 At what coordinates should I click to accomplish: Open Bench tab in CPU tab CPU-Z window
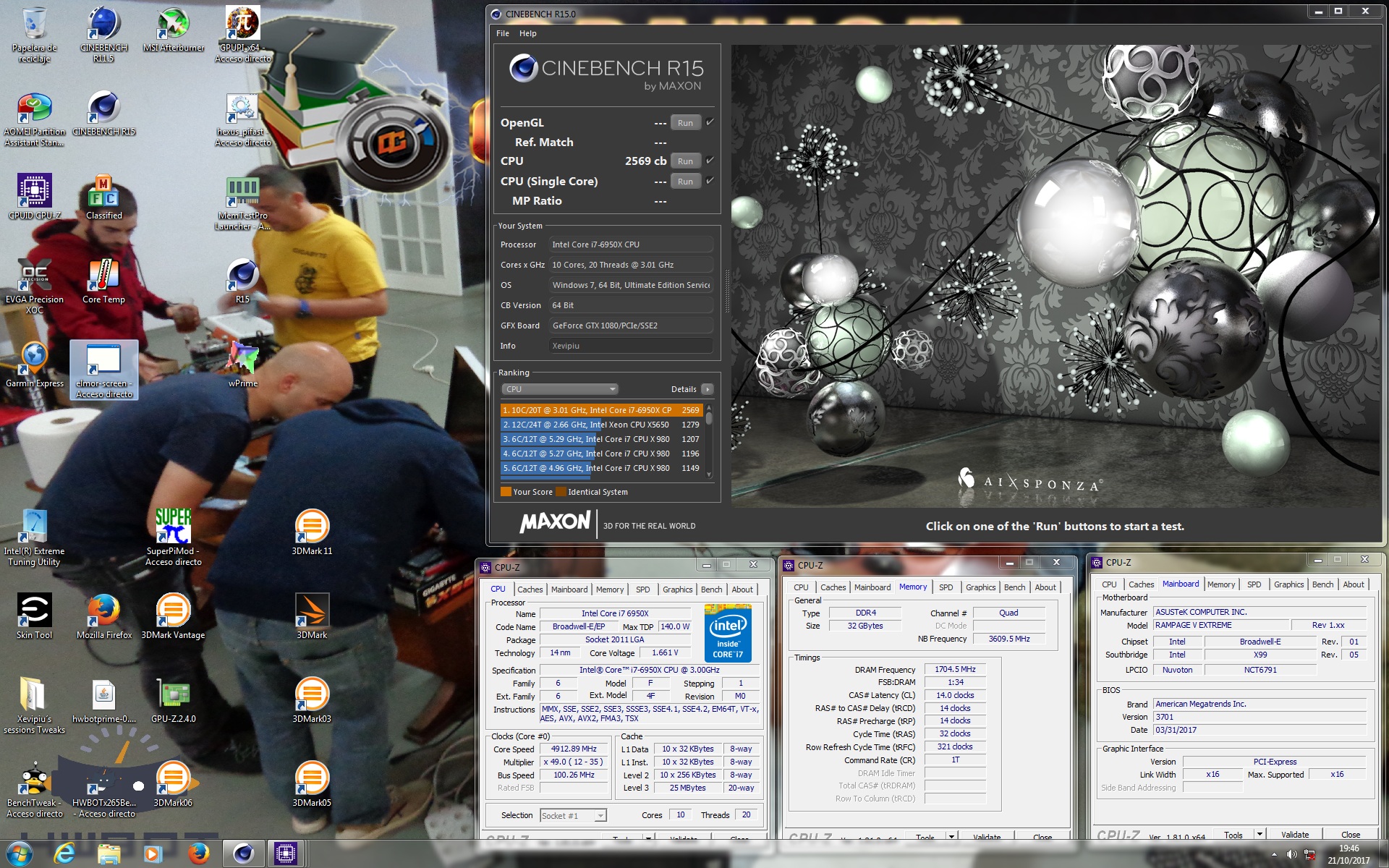click(711, 590)
